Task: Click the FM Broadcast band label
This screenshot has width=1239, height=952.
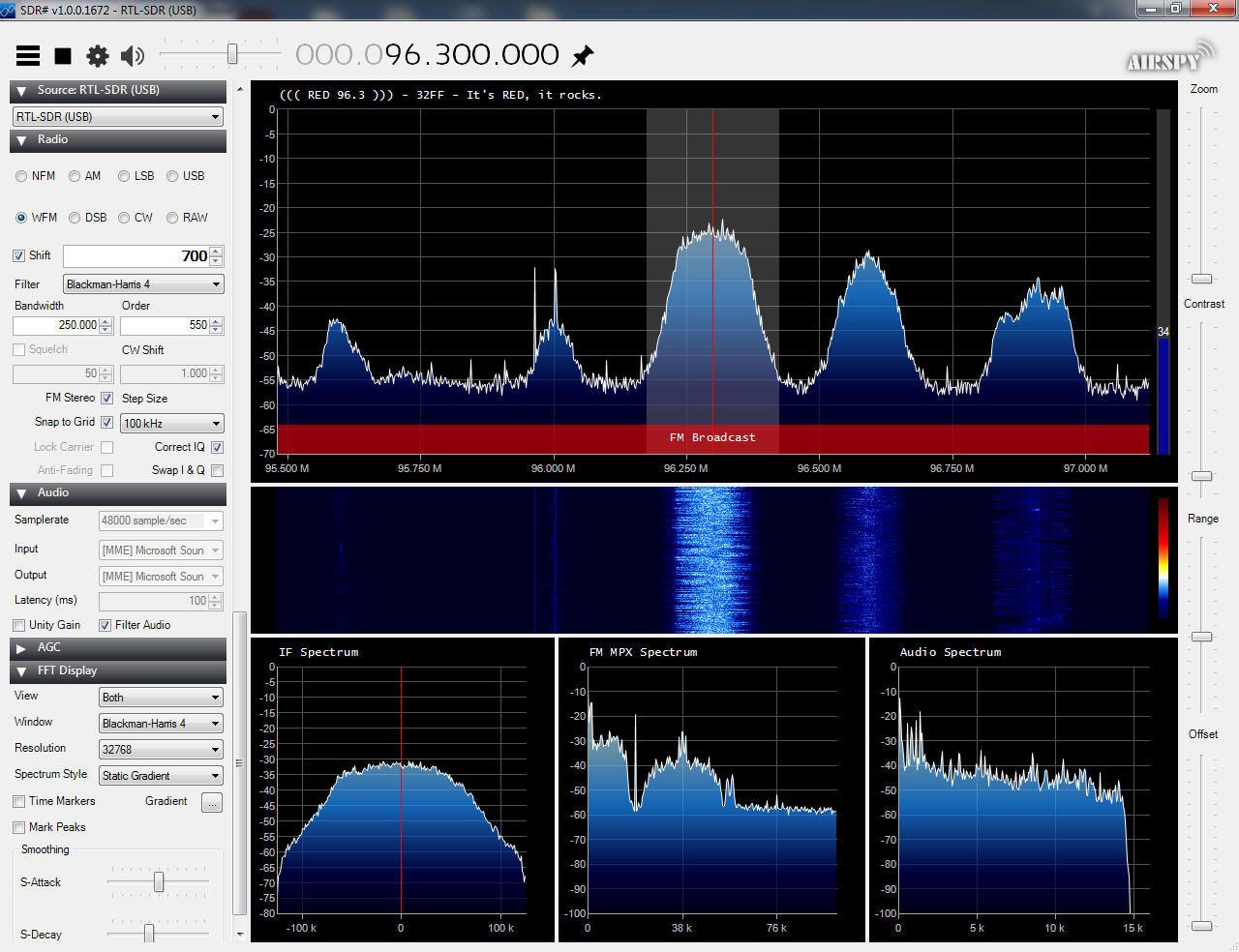Action: pyautogui.click(x=712, y=438)
